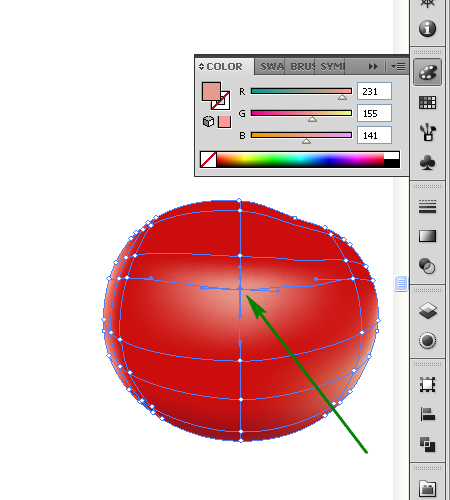Click the R value field showing 231
This screenshot has width=450, height=500.
[374, 91]
